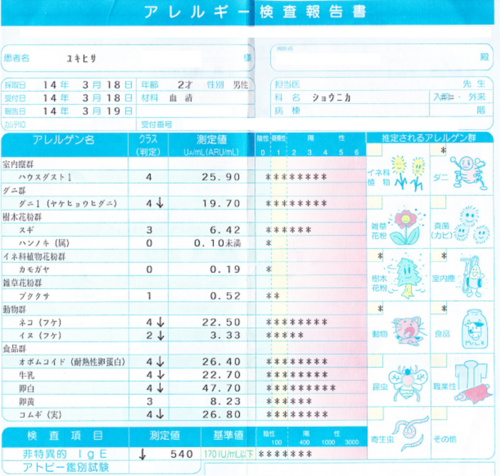Click the 非特異的 IgE test item
This screenshot has width=500, height=476.
[65, 454]
